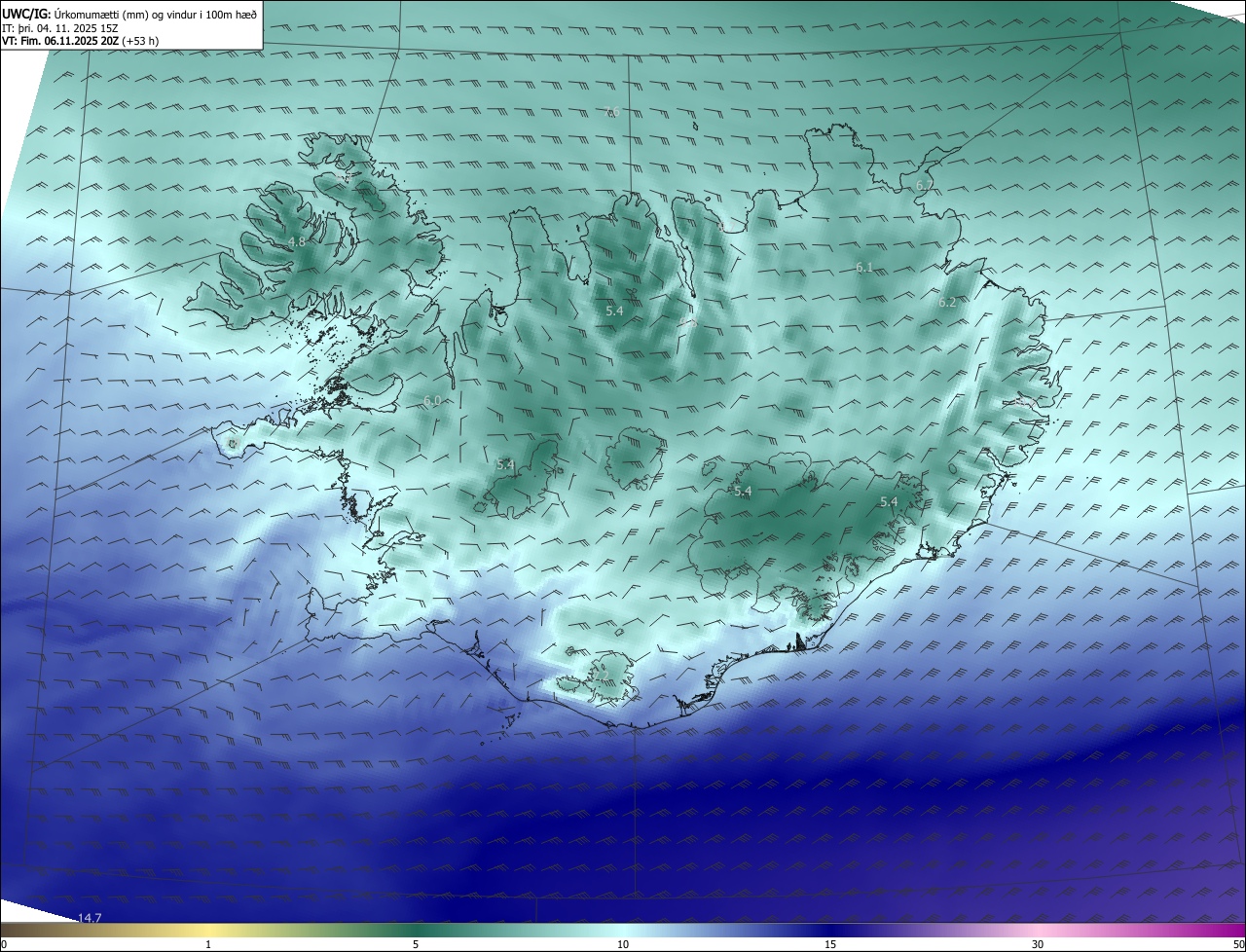Screen dimensions: 1246x952
Task: Click the colorbar tick label 10
Action: click(x=623, y=944)
